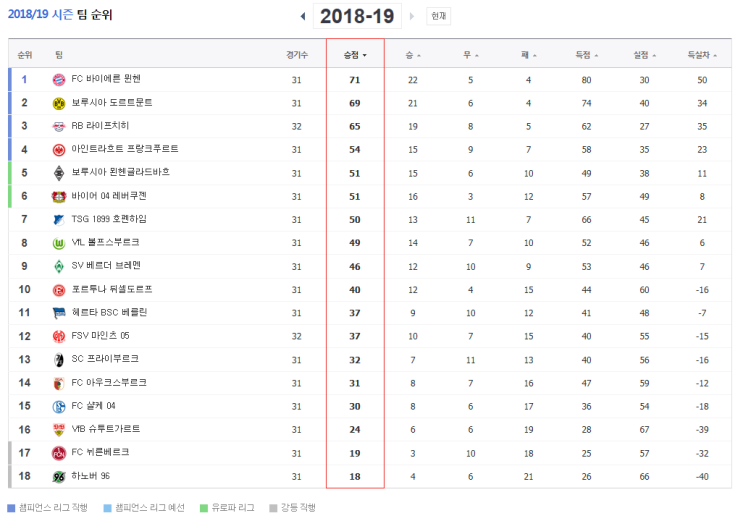Open 포르투나 뒤셀도르프 team name link
The width and height of the screenshot is (743, 521).
click(x=112, y=289)
